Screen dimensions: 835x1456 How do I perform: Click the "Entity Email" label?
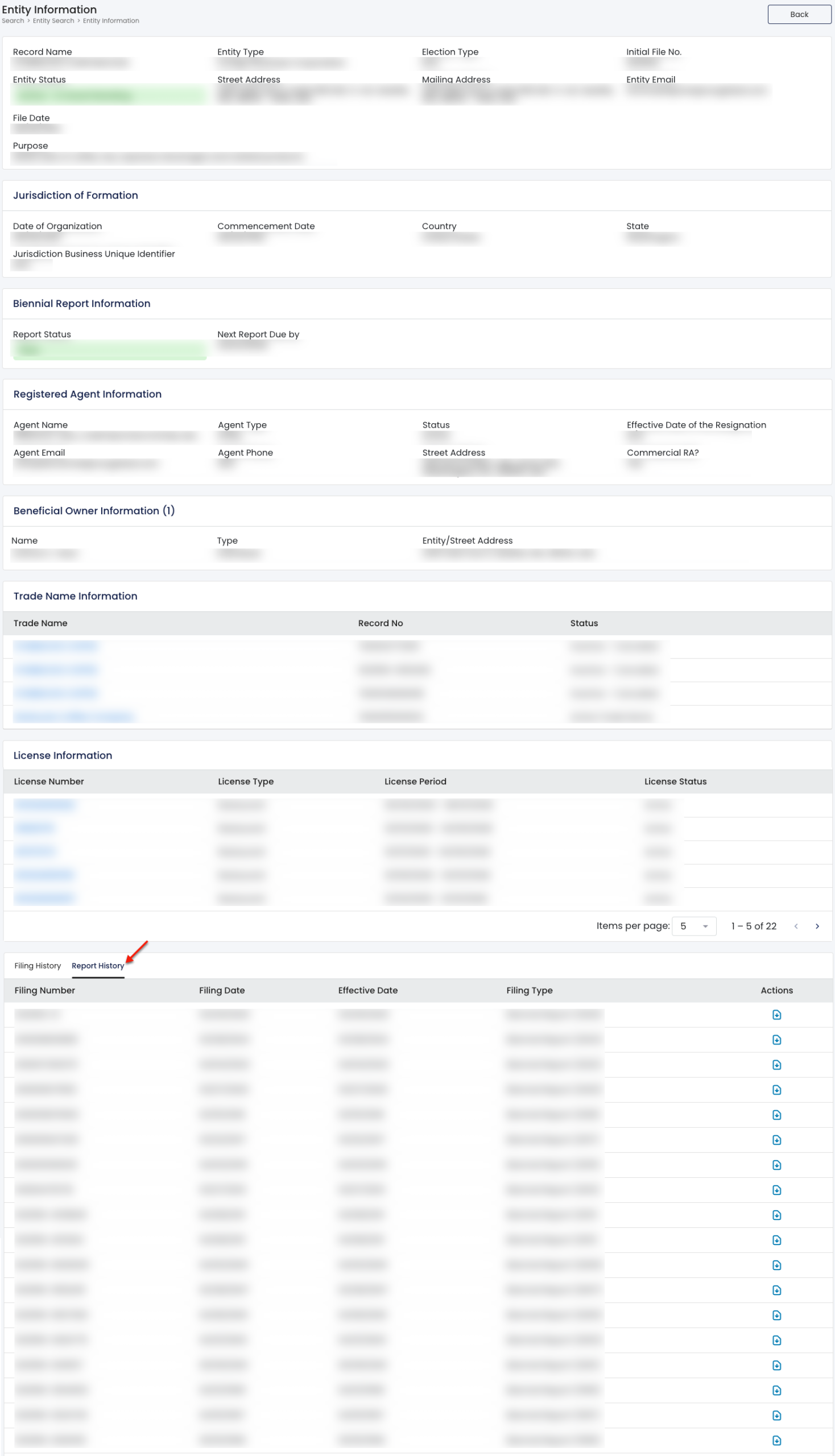tap(650, 80)
